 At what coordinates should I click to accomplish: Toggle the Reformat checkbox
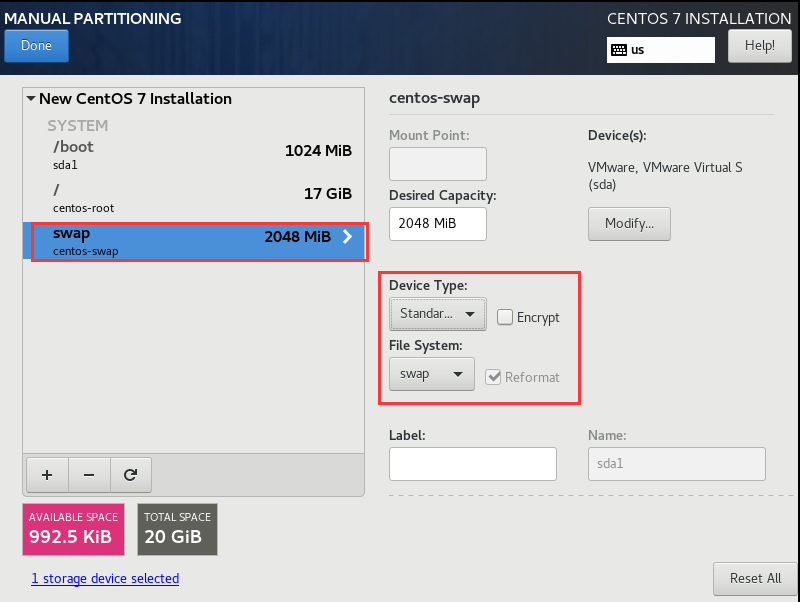(x=493, y=377)
